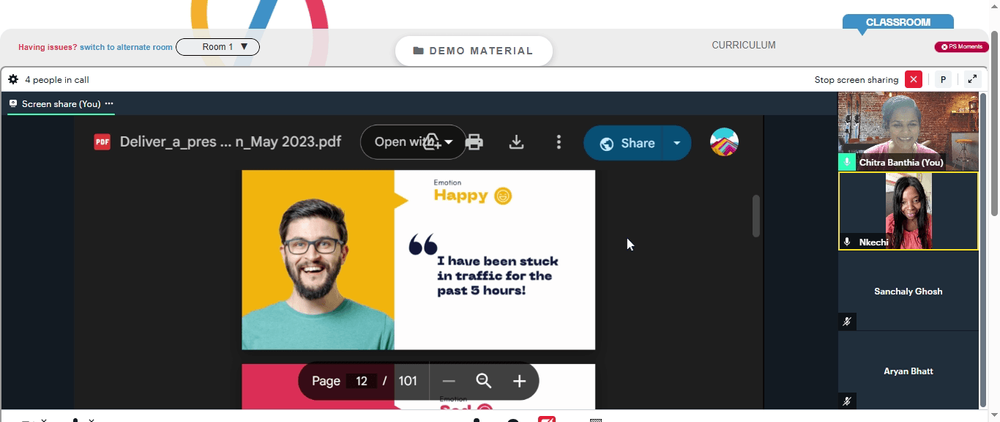Select Chitra Banthia's video tile

tap(908, 131)
